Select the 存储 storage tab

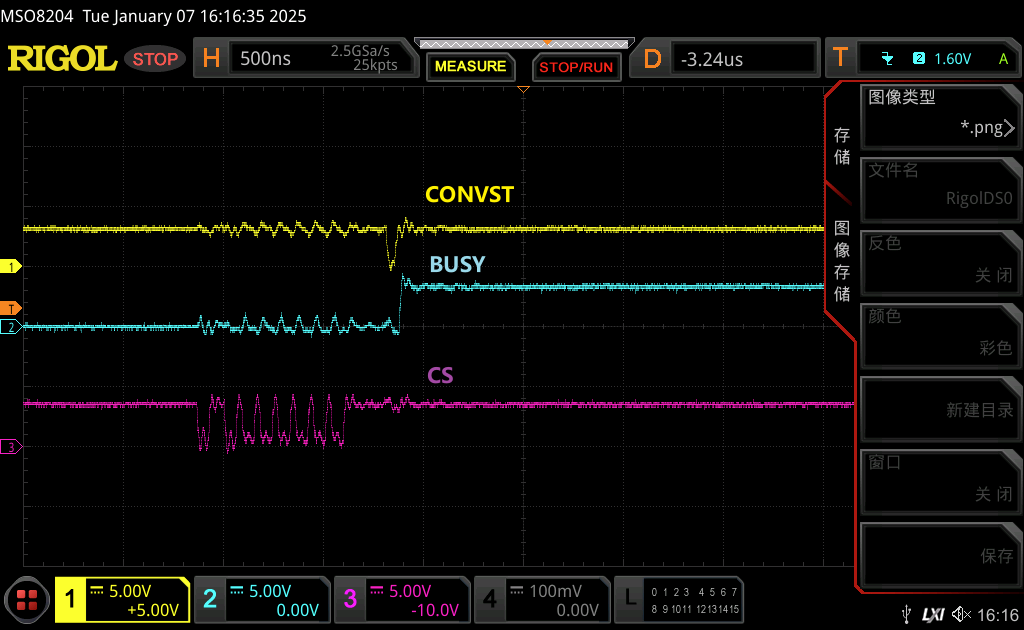tap(842, 146)
